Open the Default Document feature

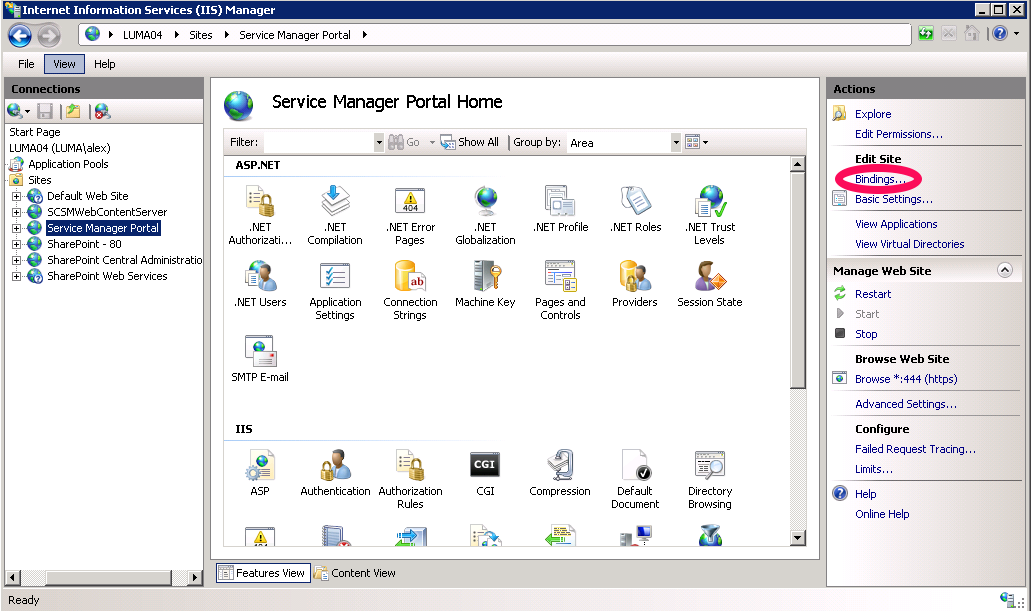(635, 479)
